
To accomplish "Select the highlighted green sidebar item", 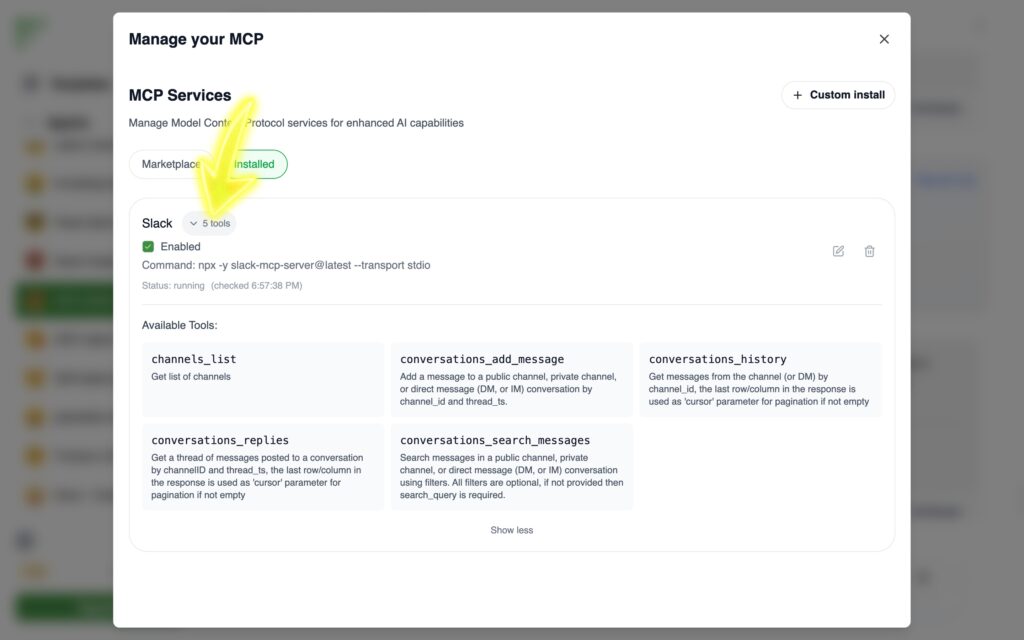I will (x=60, y=300).
